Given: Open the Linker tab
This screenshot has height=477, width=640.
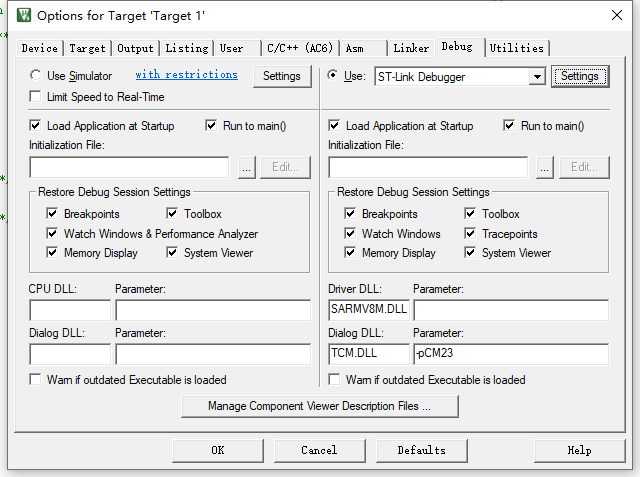Looking at the screenshot, I should 411,48.
